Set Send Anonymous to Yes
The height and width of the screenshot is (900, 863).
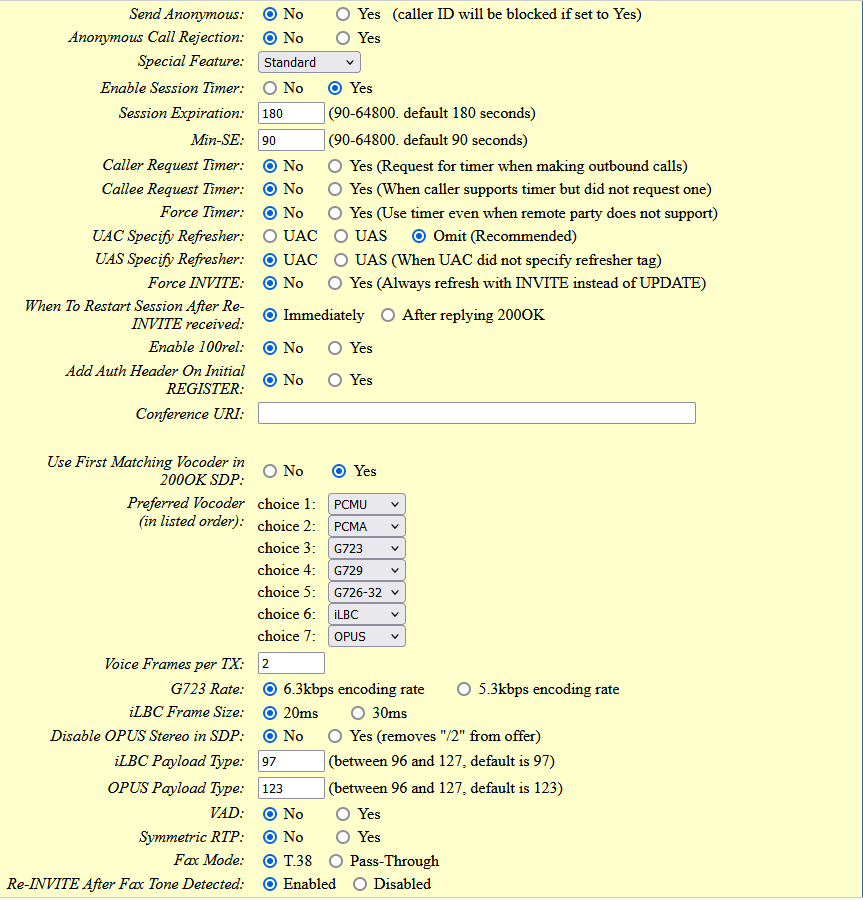(x=343, y=14)
